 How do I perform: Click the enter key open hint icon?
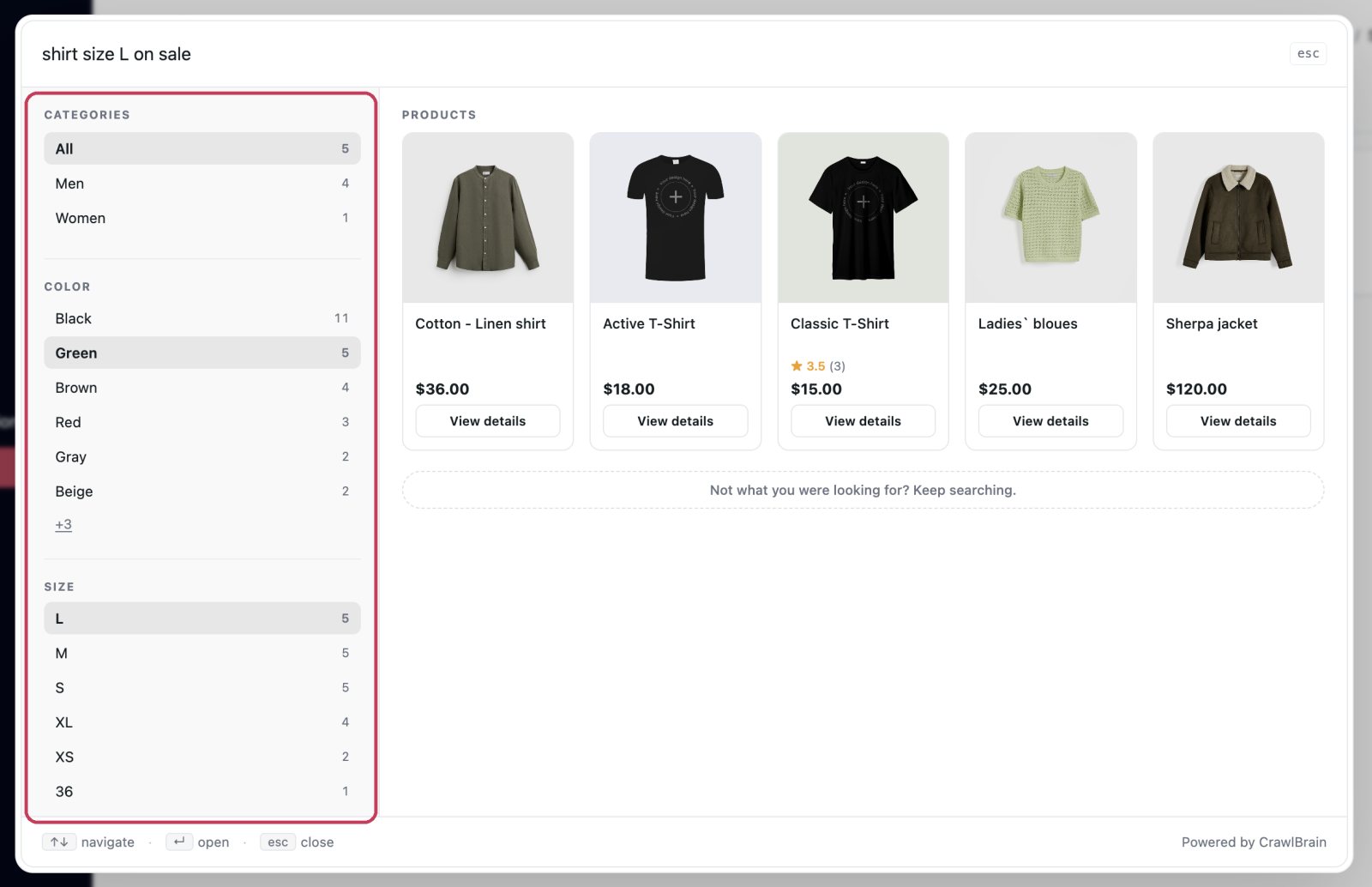[x=179, y=842]
